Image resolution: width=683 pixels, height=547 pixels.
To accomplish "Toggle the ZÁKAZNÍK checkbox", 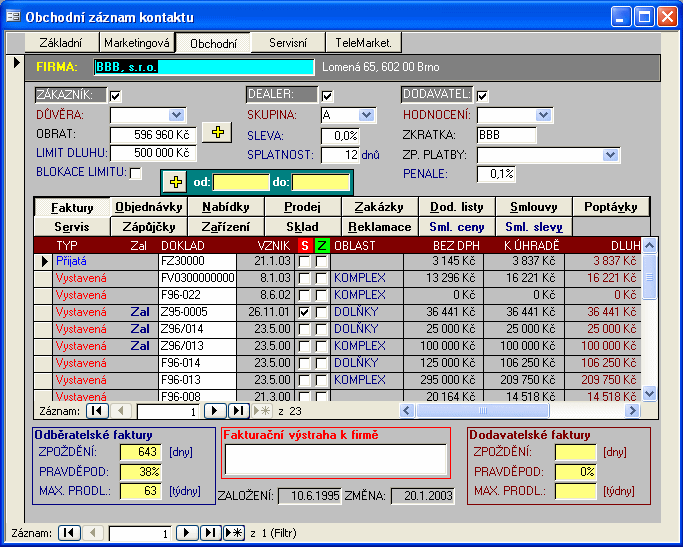I will (x=115, y=96).
